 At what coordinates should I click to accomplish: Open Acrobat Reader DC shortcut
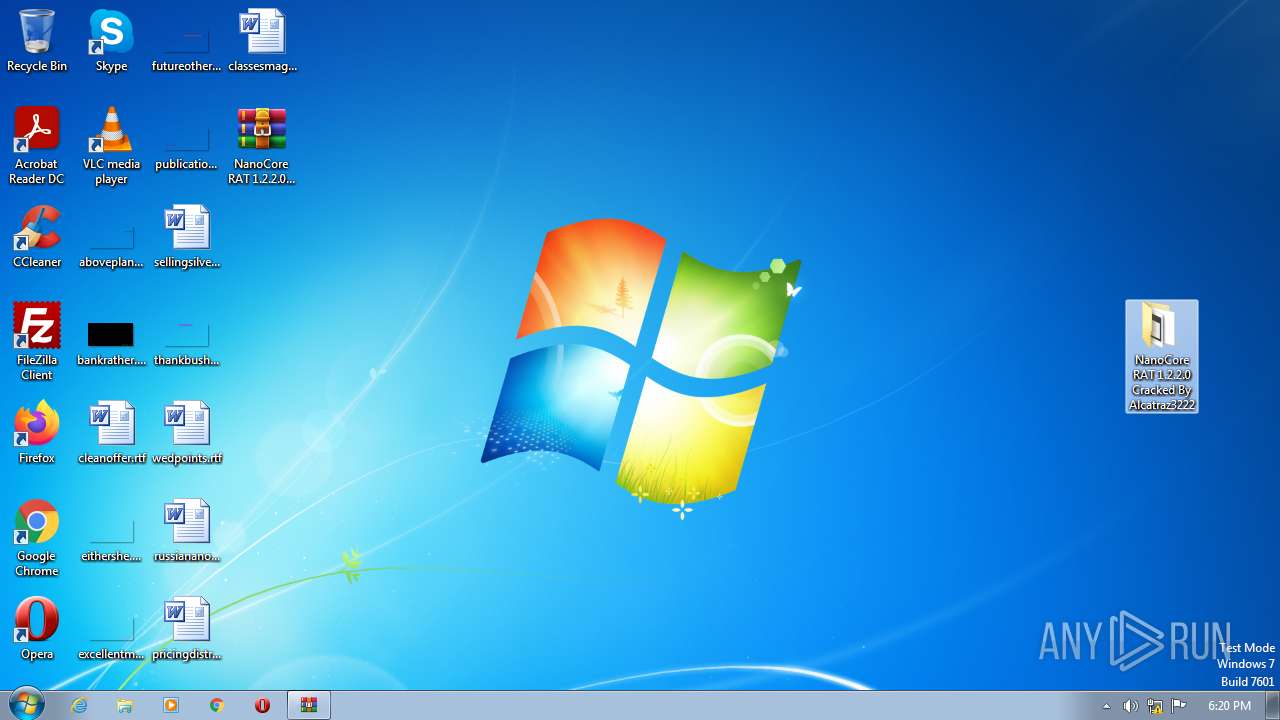pyautogui.click(x=37, y=146)
